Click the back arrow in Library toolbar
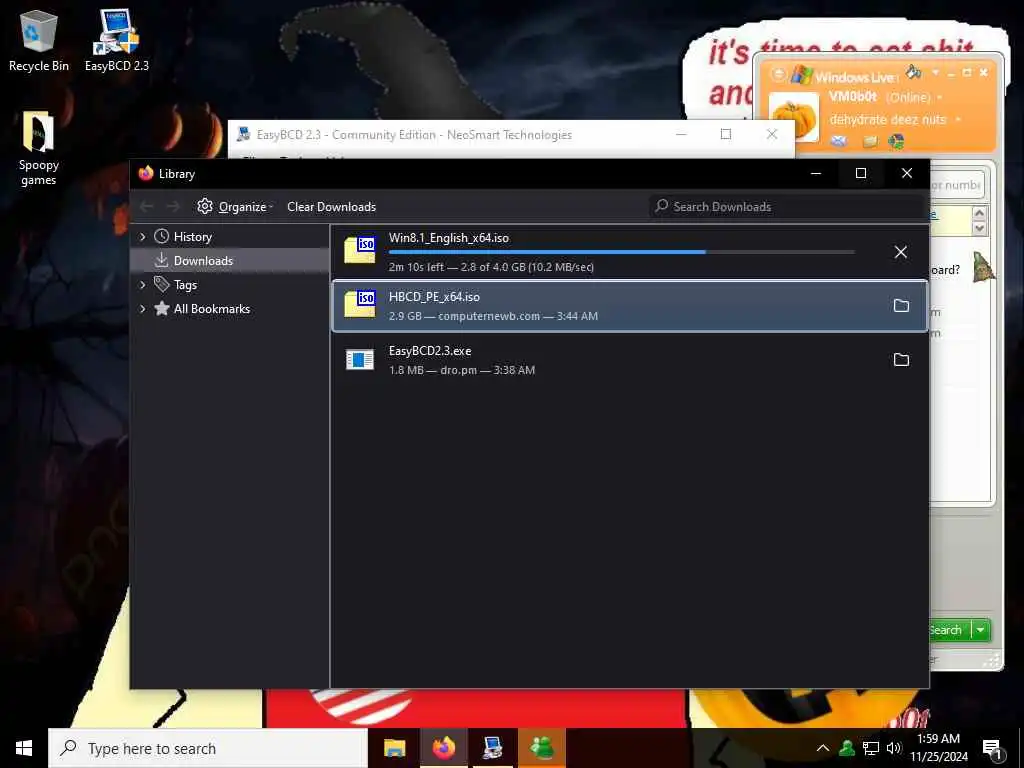1024x768 pixels. point(147,206)
